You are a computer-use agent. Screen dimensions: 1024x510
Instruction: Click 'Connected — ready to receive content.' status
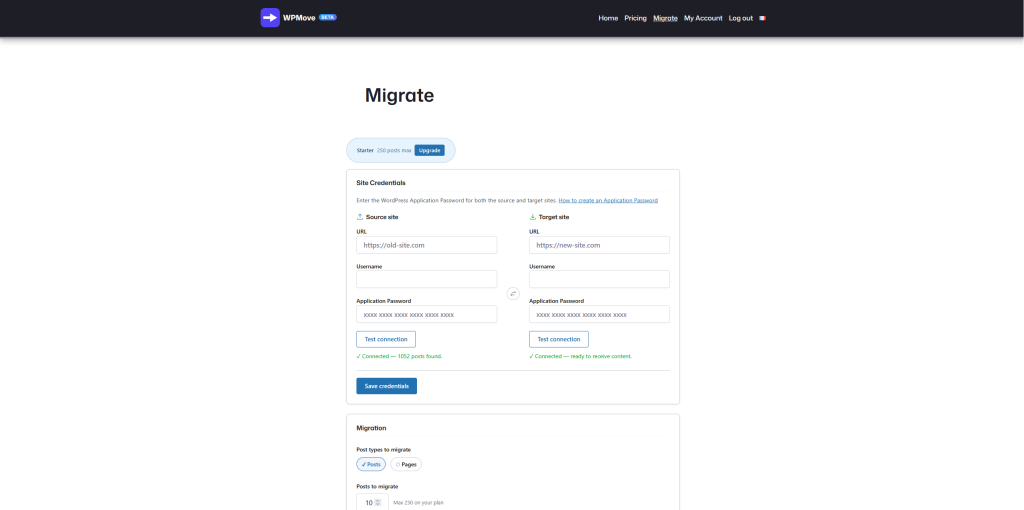(581, 357)
